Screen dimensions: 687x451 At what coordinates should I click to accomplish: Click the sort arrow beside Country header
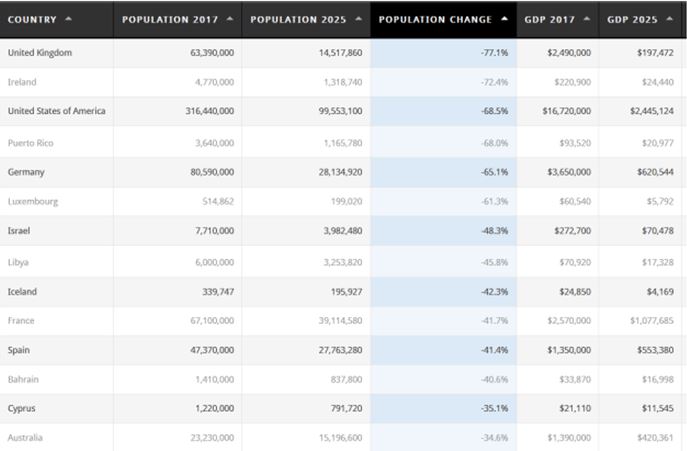coord(68,19)
